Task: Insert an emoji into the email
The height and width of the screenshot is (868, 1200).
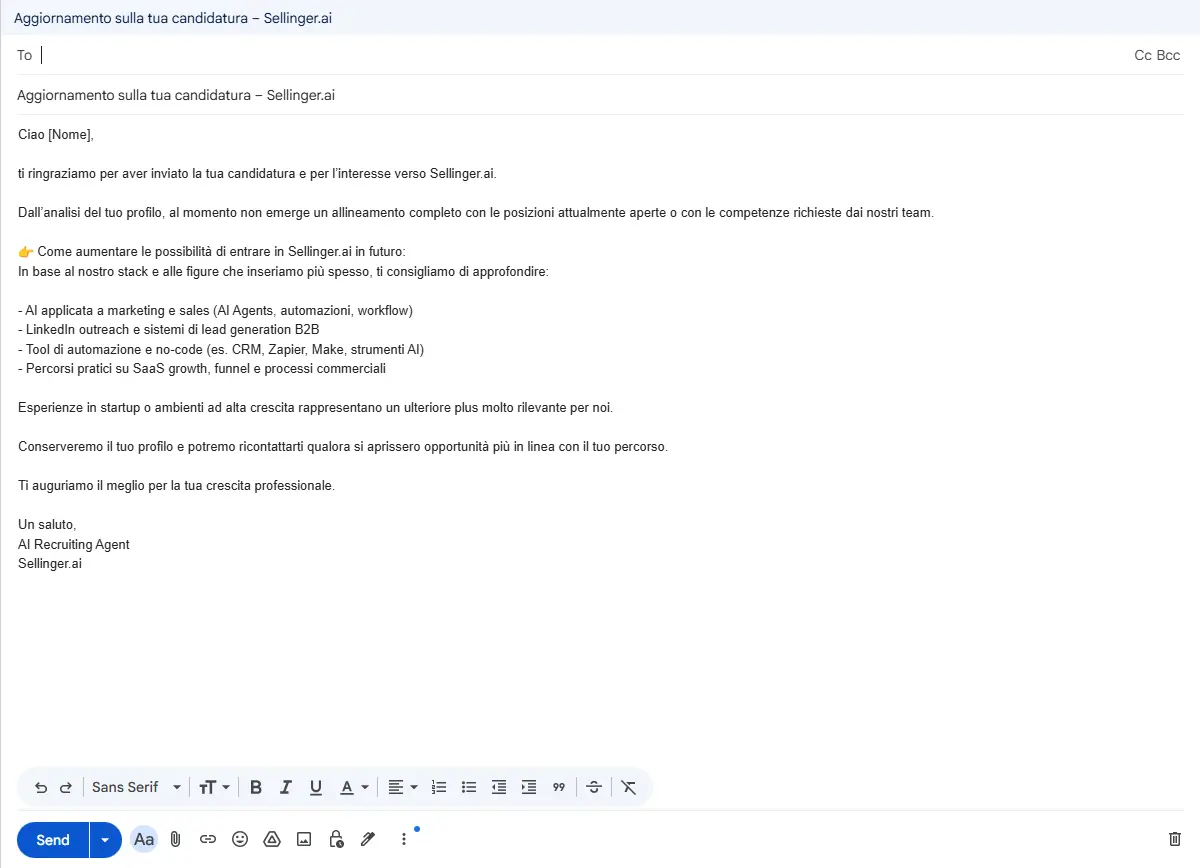Action: click(240, 839)
